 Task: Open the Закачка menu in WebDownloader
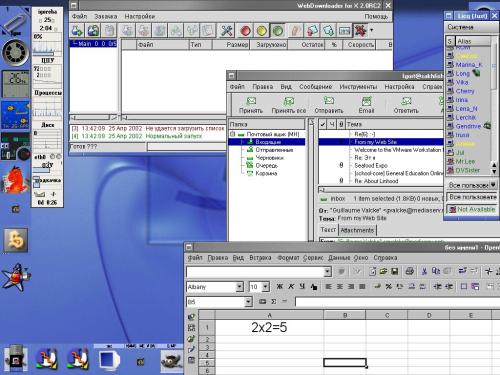tap(106, 16)
